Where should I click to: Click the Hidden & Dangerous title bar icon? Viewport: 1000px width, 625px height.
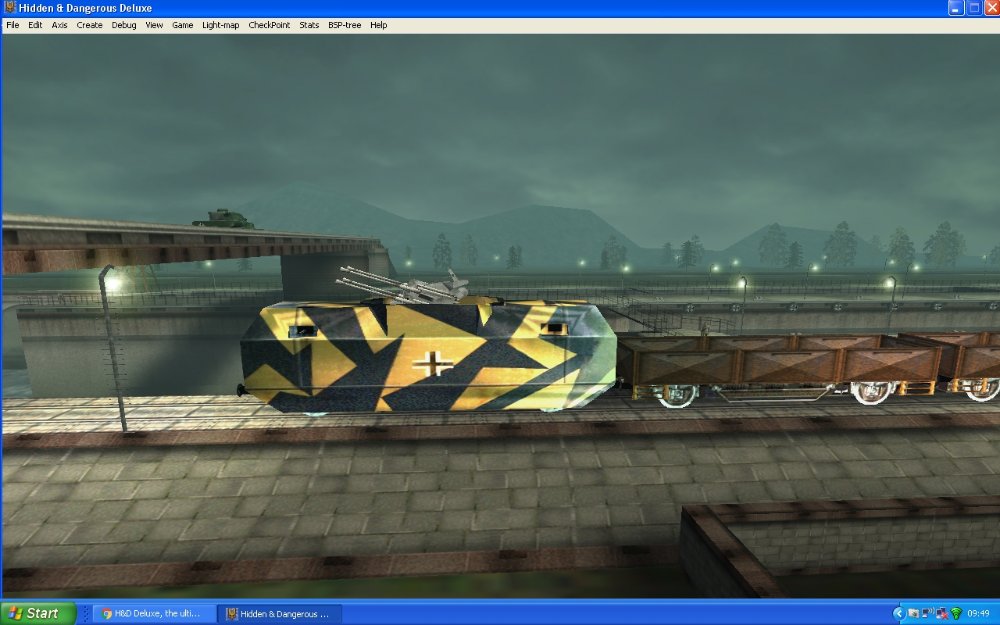tap(10, 8)
